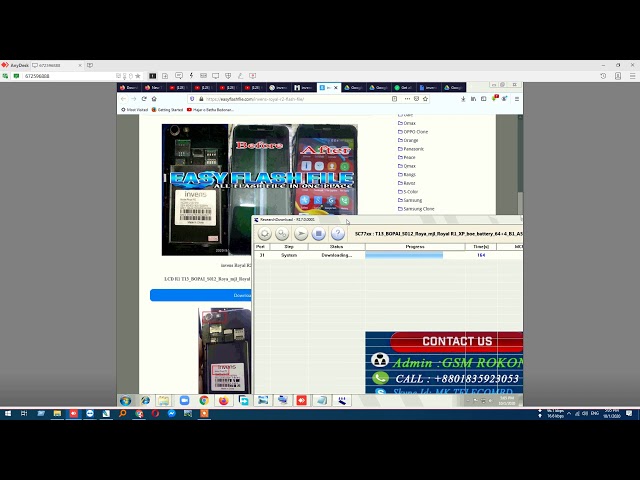Open Chrome from the remote taskbar
The image size is (640, 480).
point(204,401)
